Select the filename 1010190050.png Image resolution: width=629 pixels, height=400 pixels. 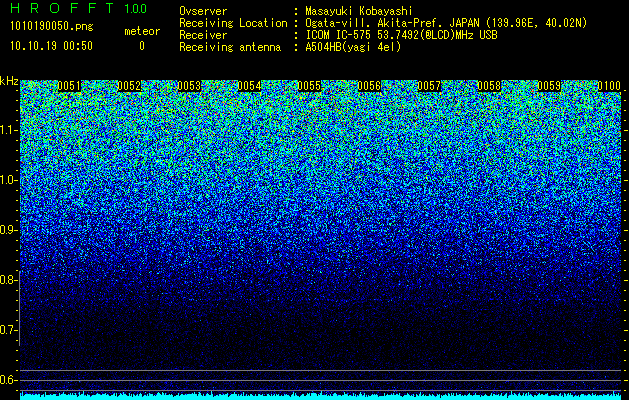(52, 26)
